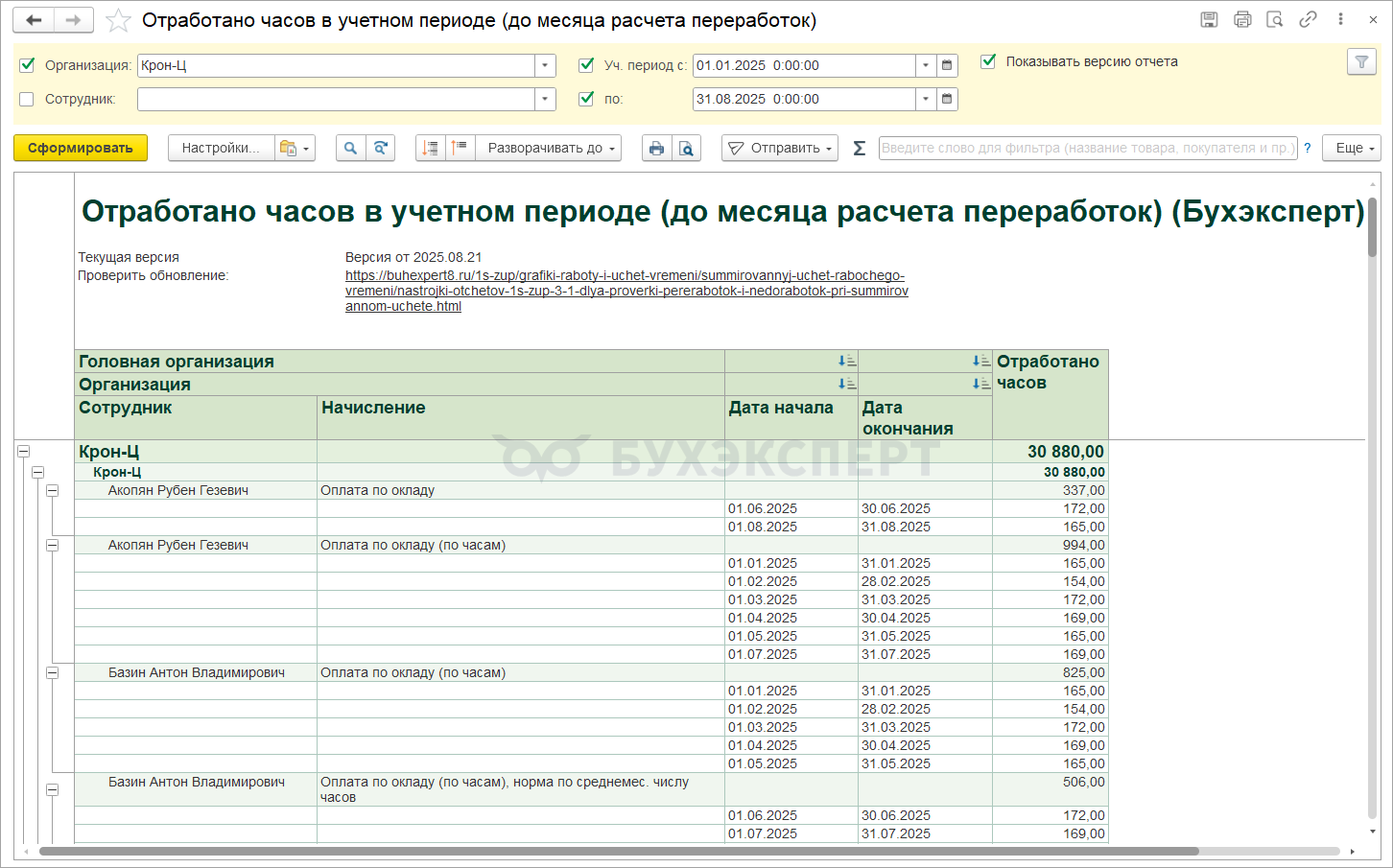Select the 'Отработано часов' column header

pyautogui.click(x=1051, y=395)
